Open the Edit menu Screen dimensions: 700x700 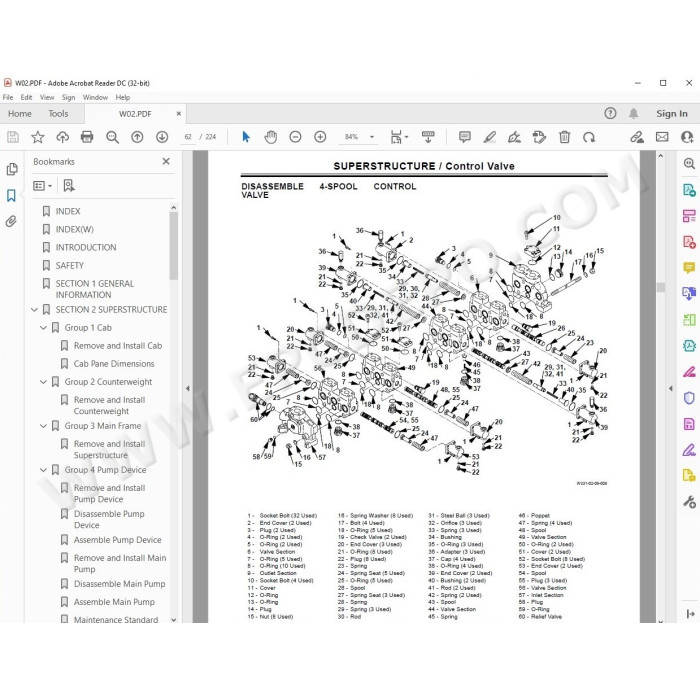26,97
